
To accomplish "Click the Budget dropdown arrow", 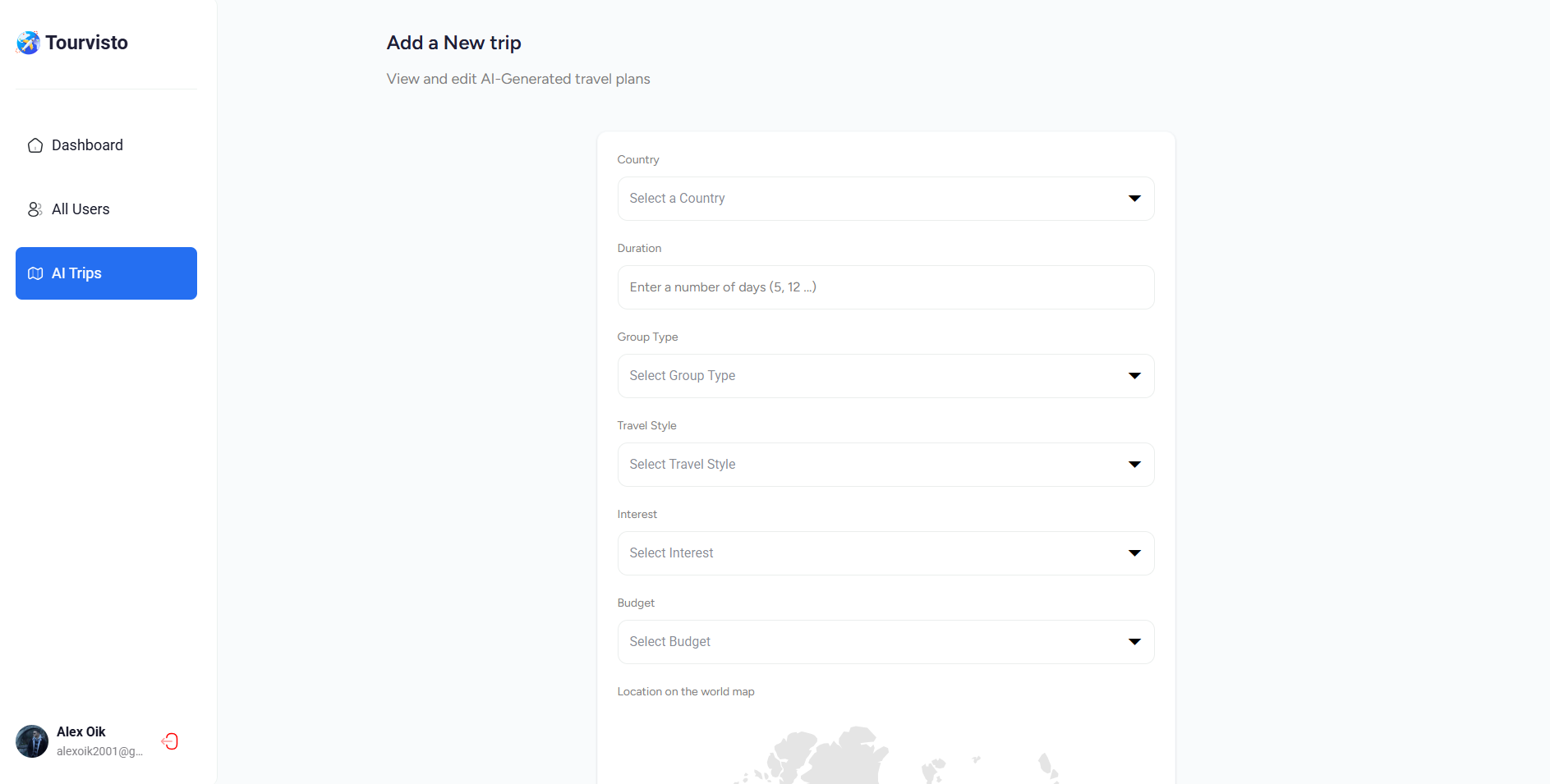I will click(1134, 642).
